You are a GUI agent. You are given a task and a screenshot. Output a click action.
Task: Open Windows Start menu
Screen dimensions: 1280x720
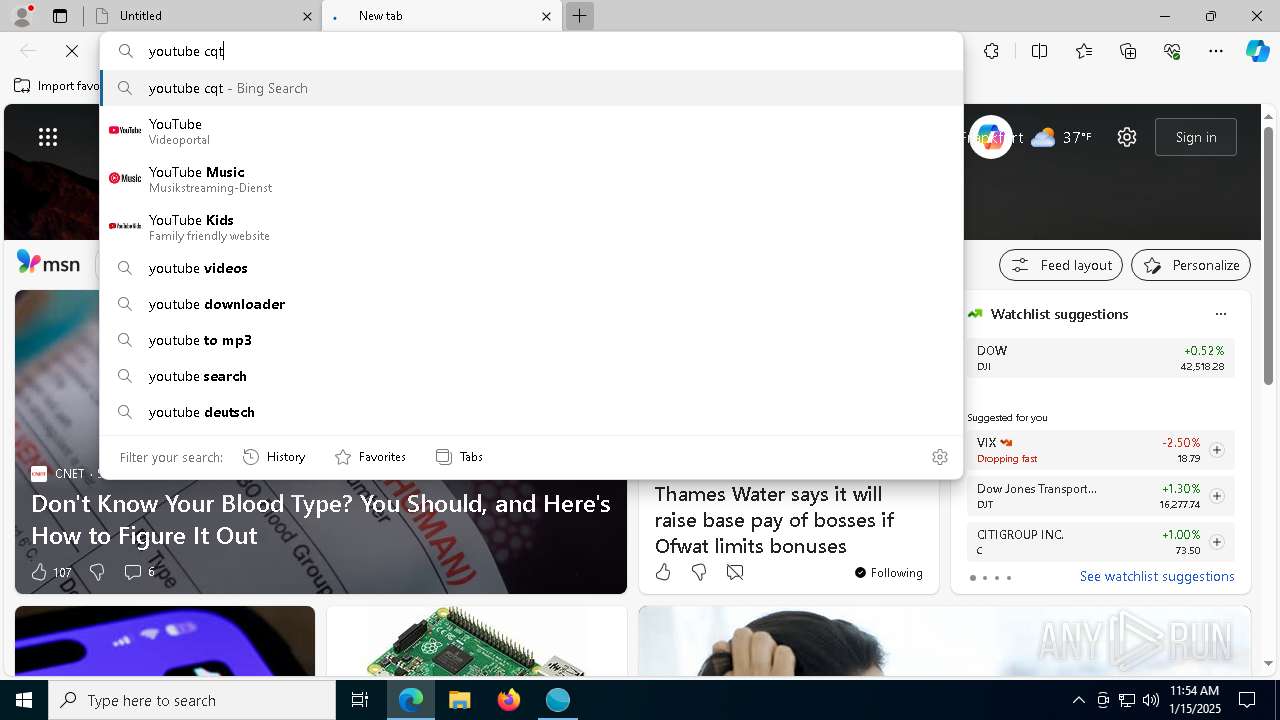[24, 700]
